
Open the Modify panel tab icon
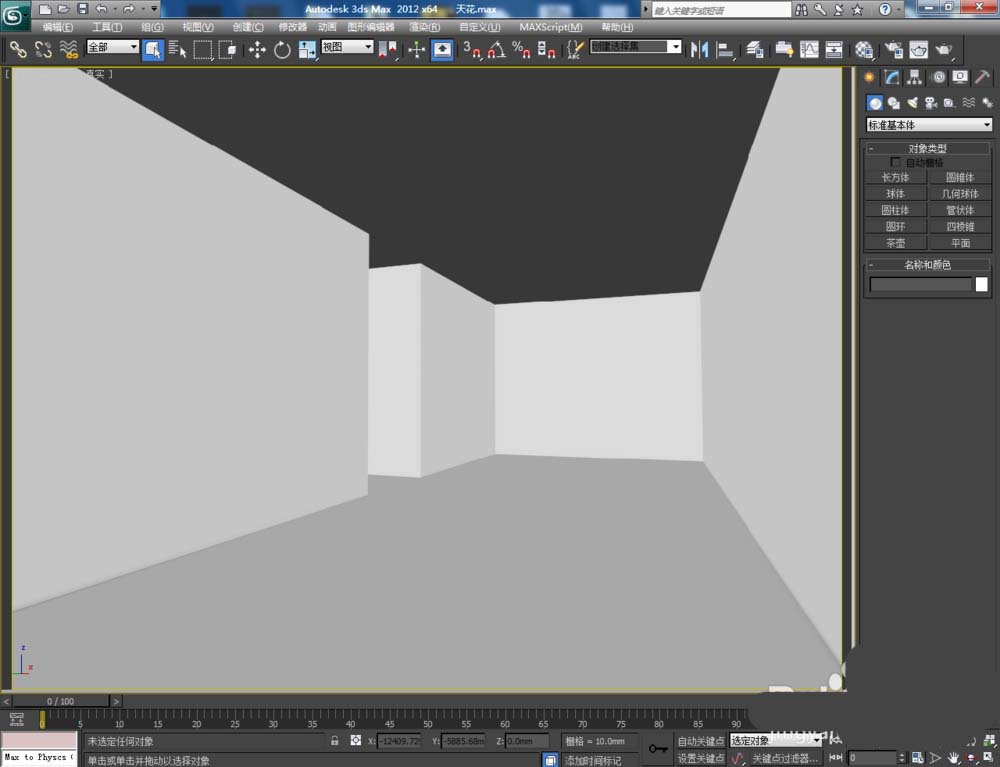coord(892,77)
